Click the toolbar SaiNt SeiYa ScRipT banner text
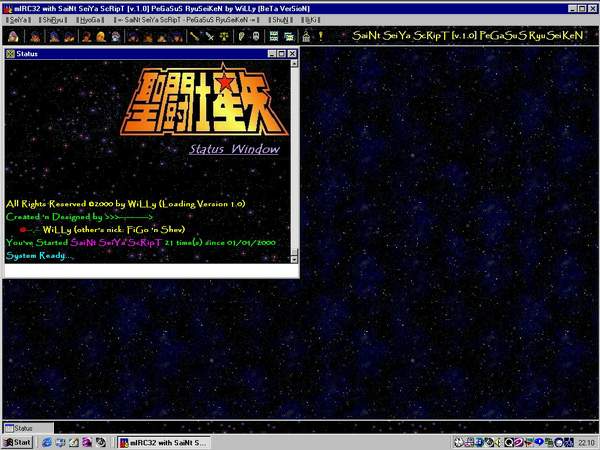Image resolution: width=600 pixels, height=450 pixels. click(x=468, y=36)
